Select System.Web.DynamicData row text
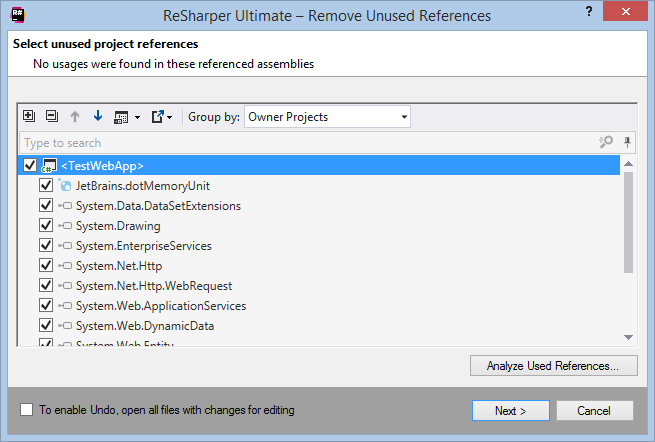The image size is (655, 442). [x=145, y=326]
